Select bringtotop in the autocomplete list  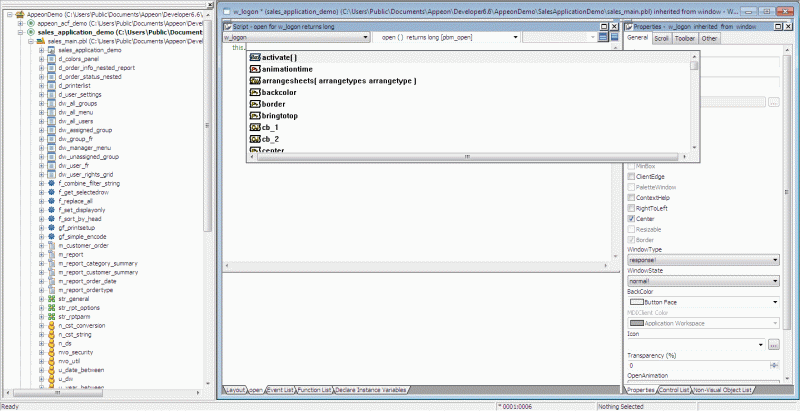pyautogui.click(x=280, y=116)
